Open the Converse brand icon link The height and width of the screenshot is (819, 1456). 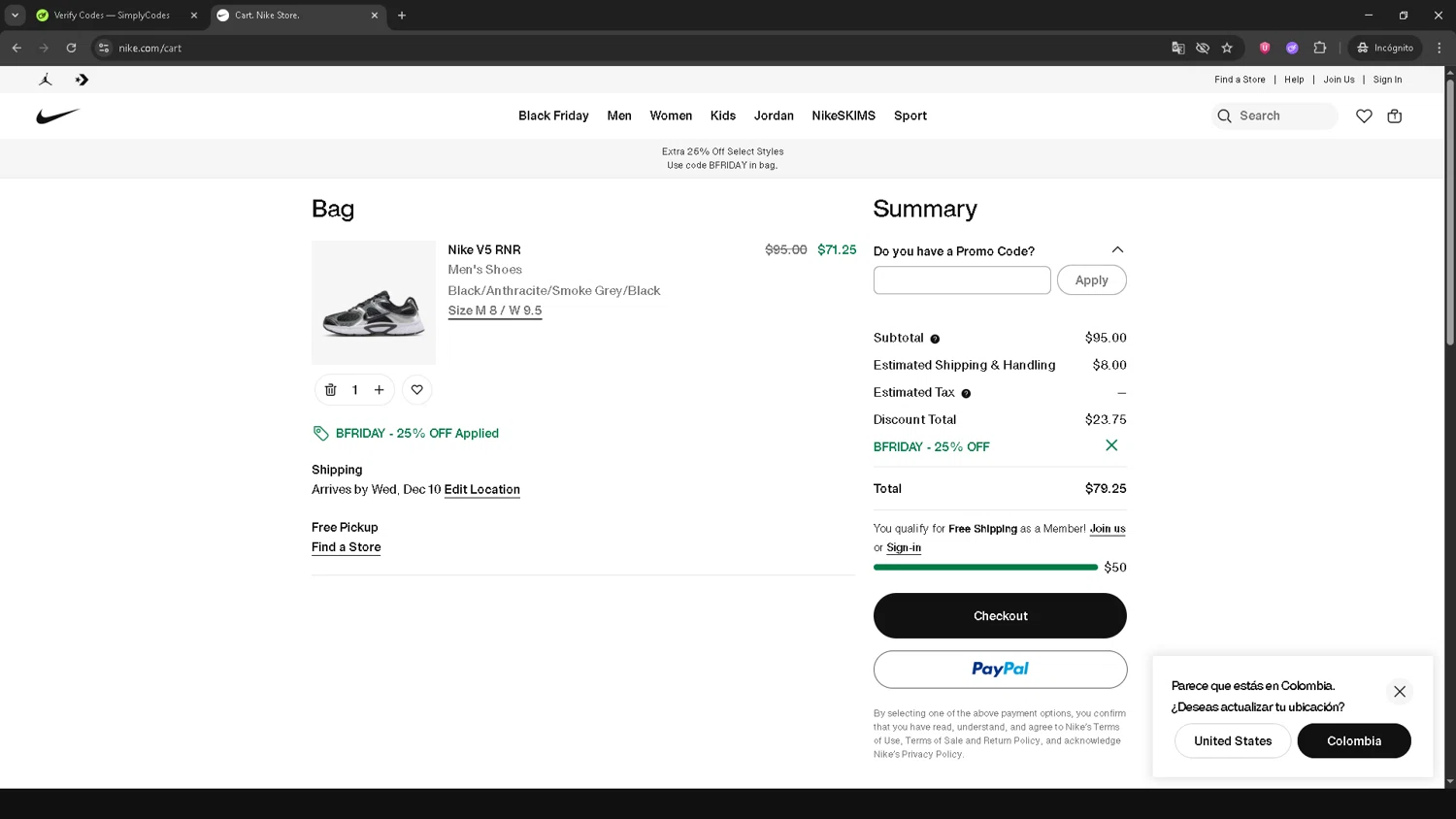tap(82, 80)
